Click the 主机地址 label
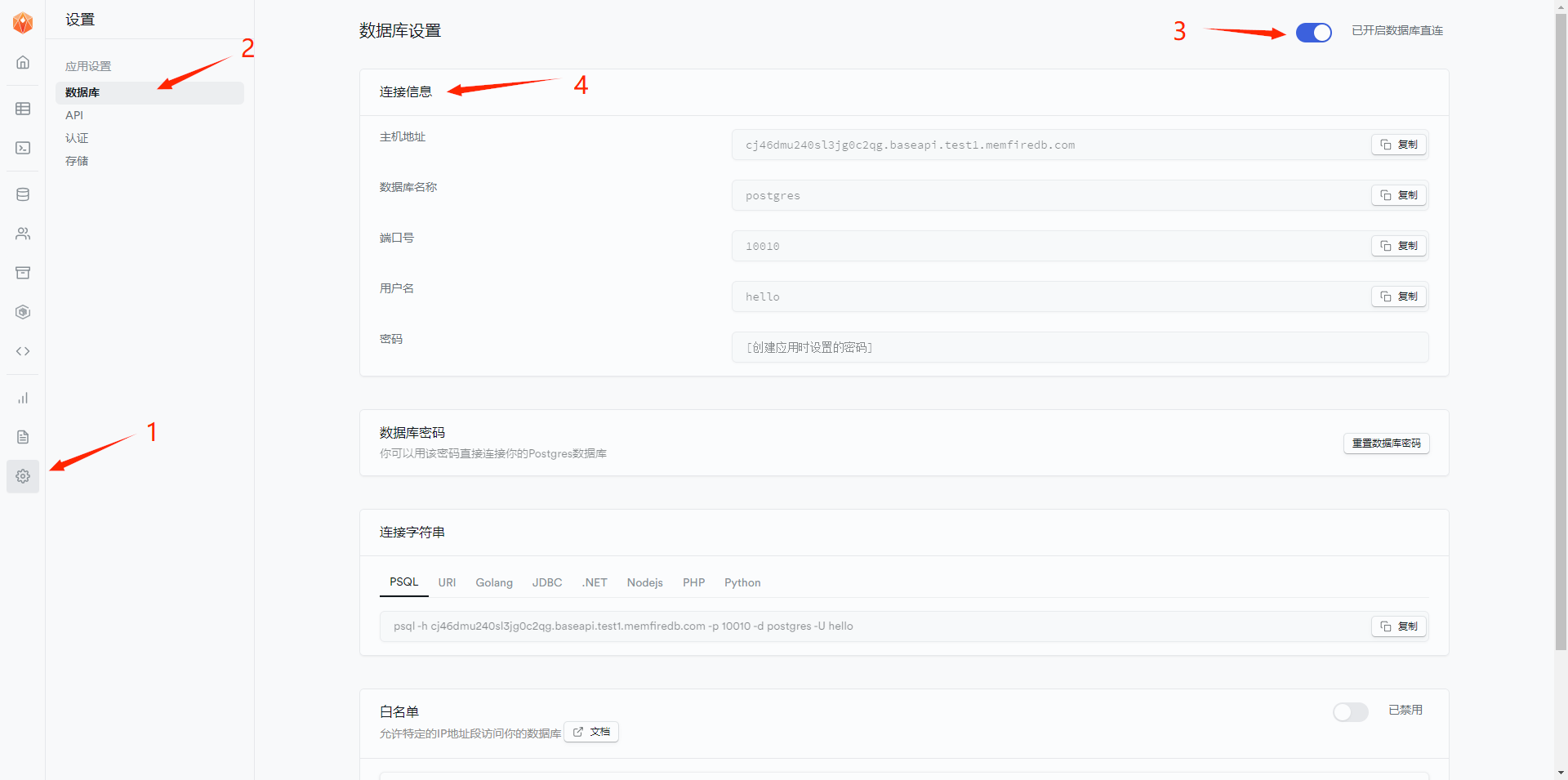Viewport: 1568px width, 780px height. pyautogui.click(x=403, y=137)
